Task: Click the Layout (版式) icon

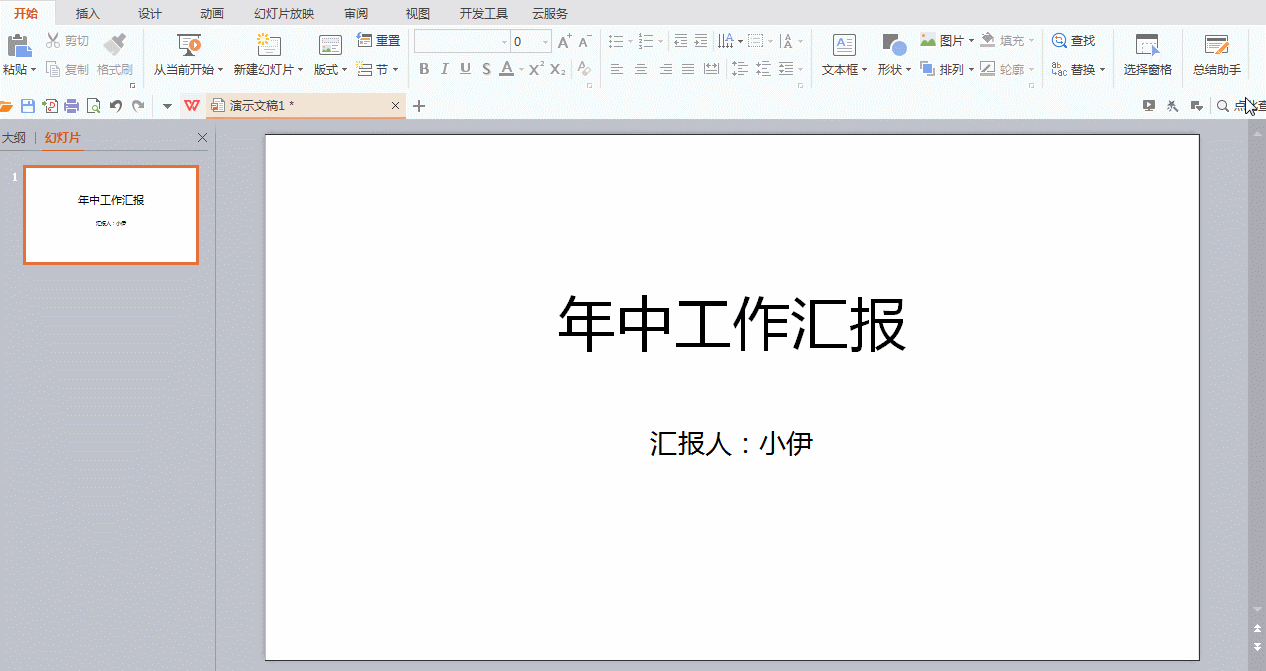Action: coord(330,46)
